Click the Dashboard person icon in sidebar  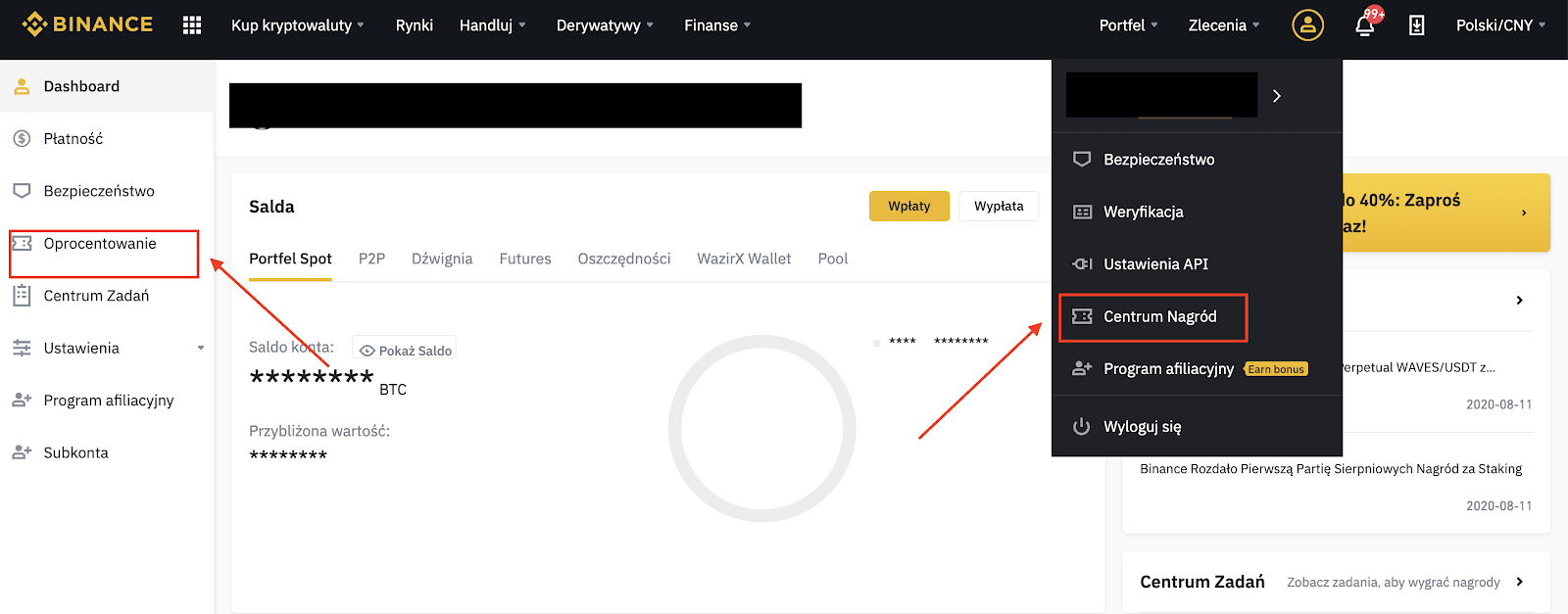tap(22, 86)
